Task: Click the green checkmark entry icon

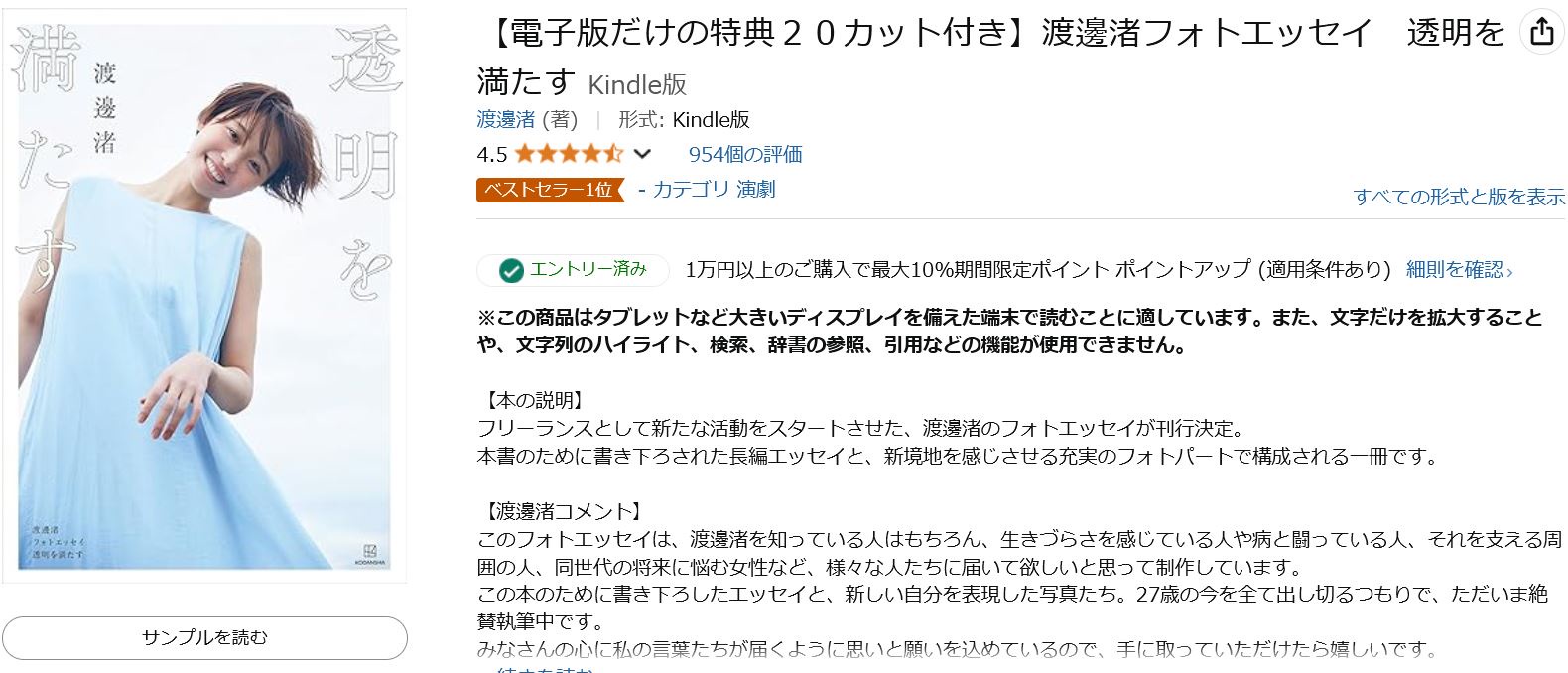Action: pyautogui.click(x=511, y=270)
